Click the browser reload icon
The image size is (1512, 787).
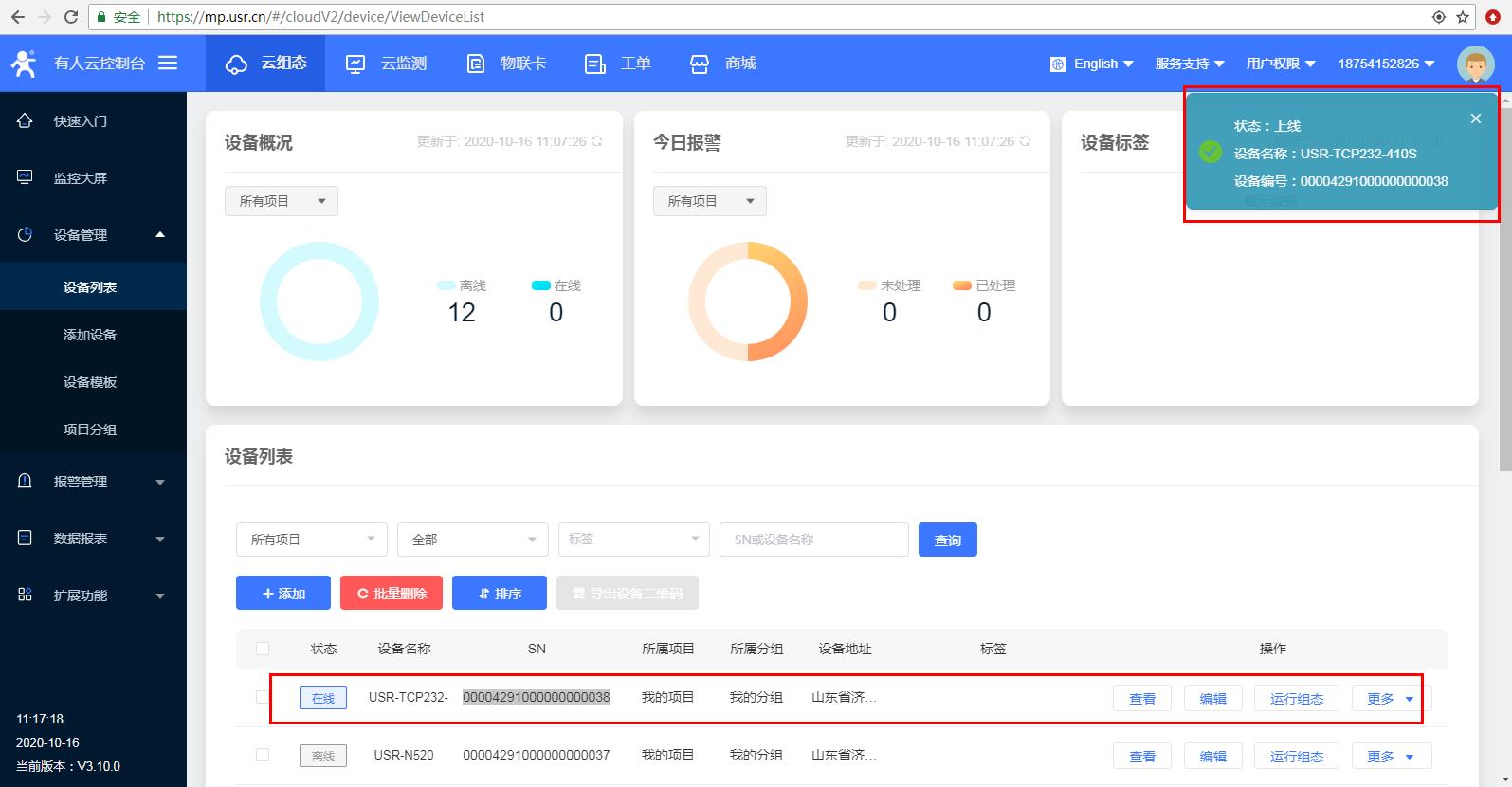71,17
